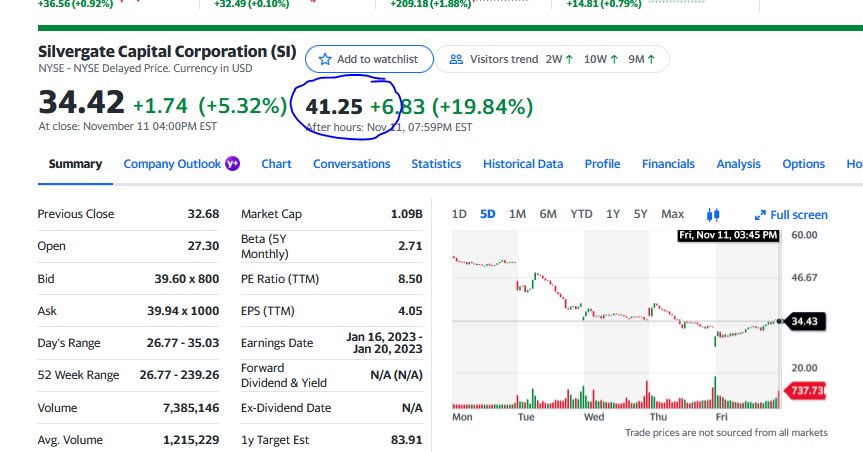Select the 5D chart range
Viewport: 863px width, 452px height.
[488, 214]
